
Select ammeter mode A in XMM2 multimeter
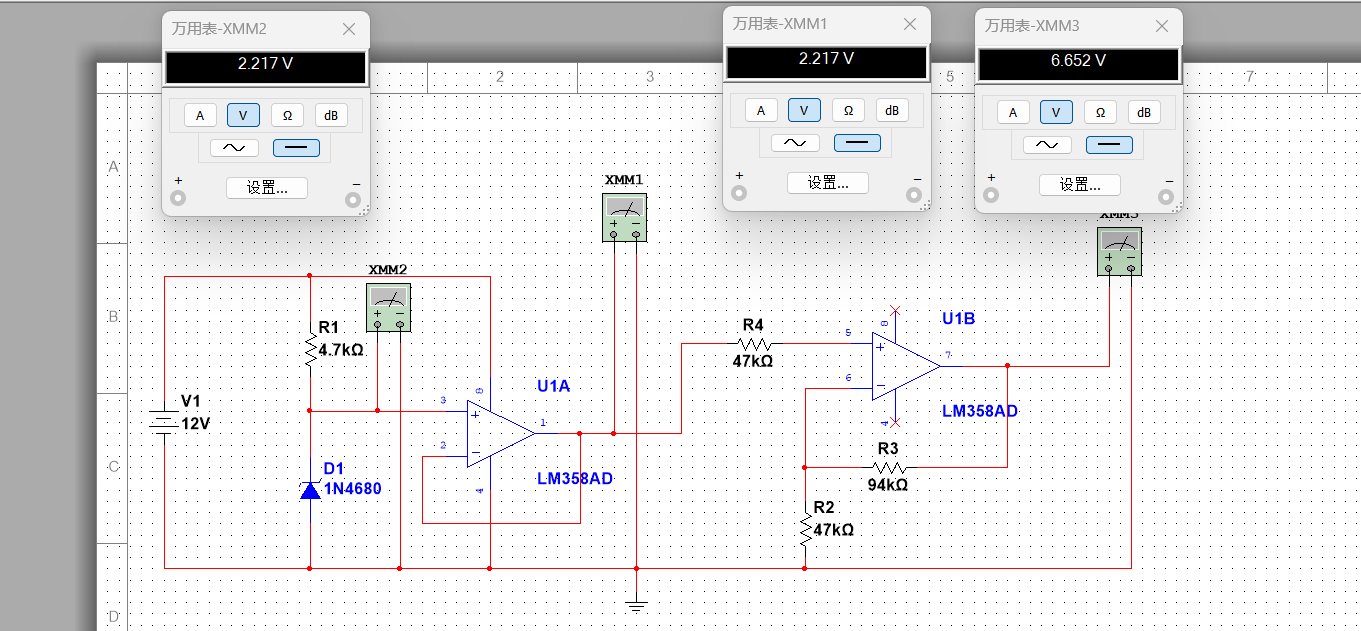click(x=199, y=115)
